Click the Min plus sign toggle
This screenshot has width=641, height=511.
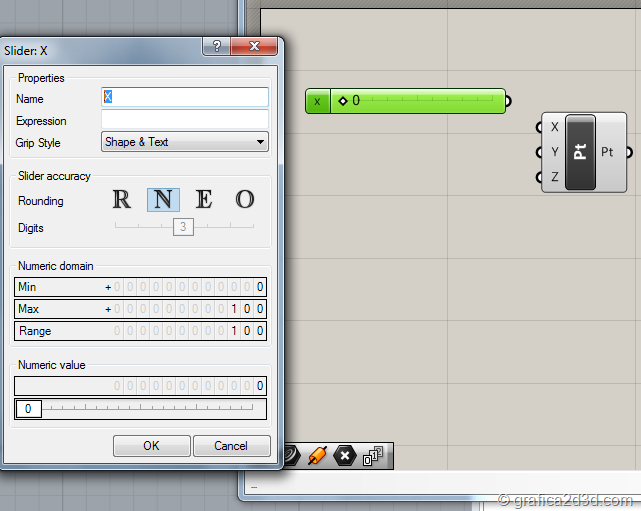coord(108,287)
